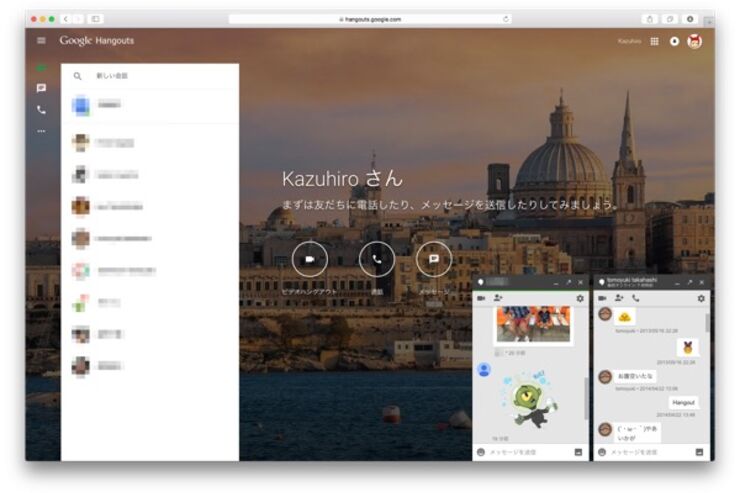
Task: Go back with Safari's back arrow
Action: (x=66, y=19)
